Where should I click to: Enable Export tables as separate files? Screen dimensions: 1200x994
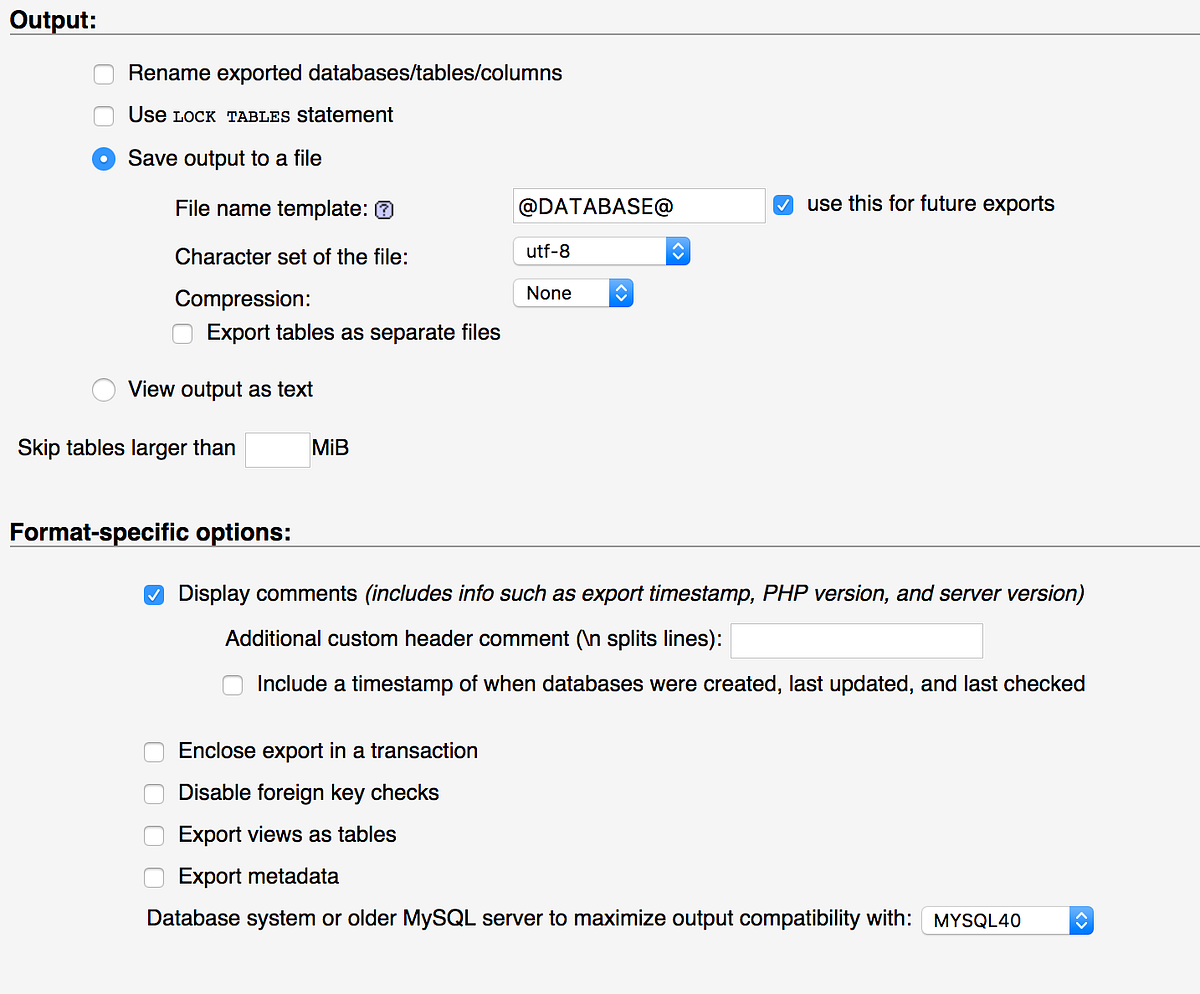[182, 334]
